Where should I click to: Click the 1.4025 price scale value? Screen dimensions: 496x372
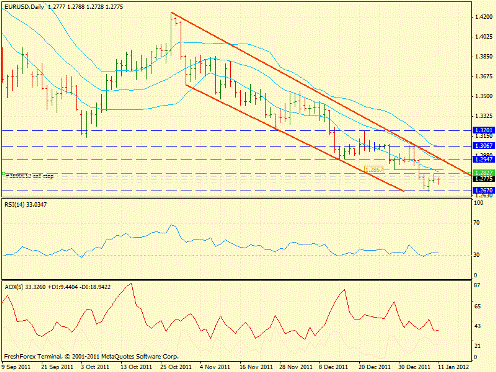(484, 37)
